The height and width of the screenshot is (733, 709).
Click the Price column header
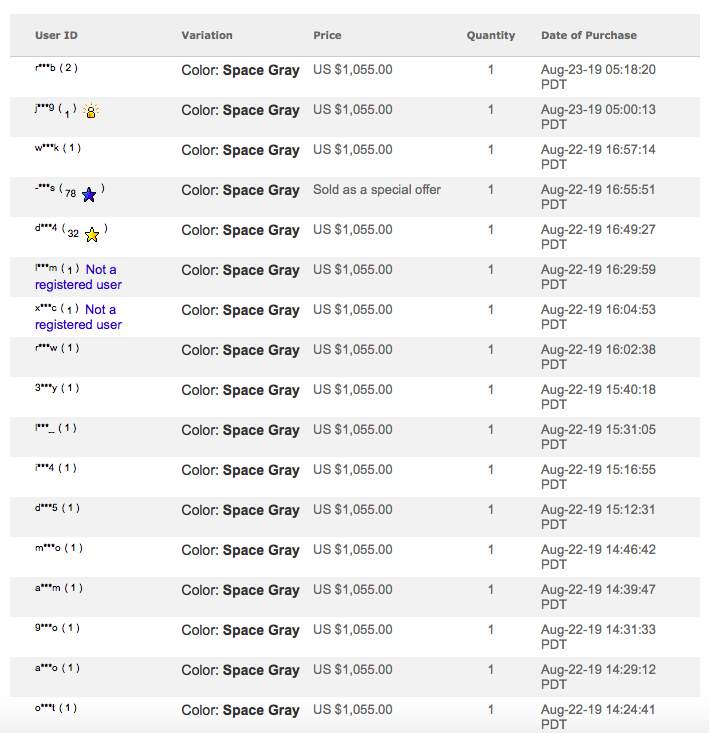point(327,35)
